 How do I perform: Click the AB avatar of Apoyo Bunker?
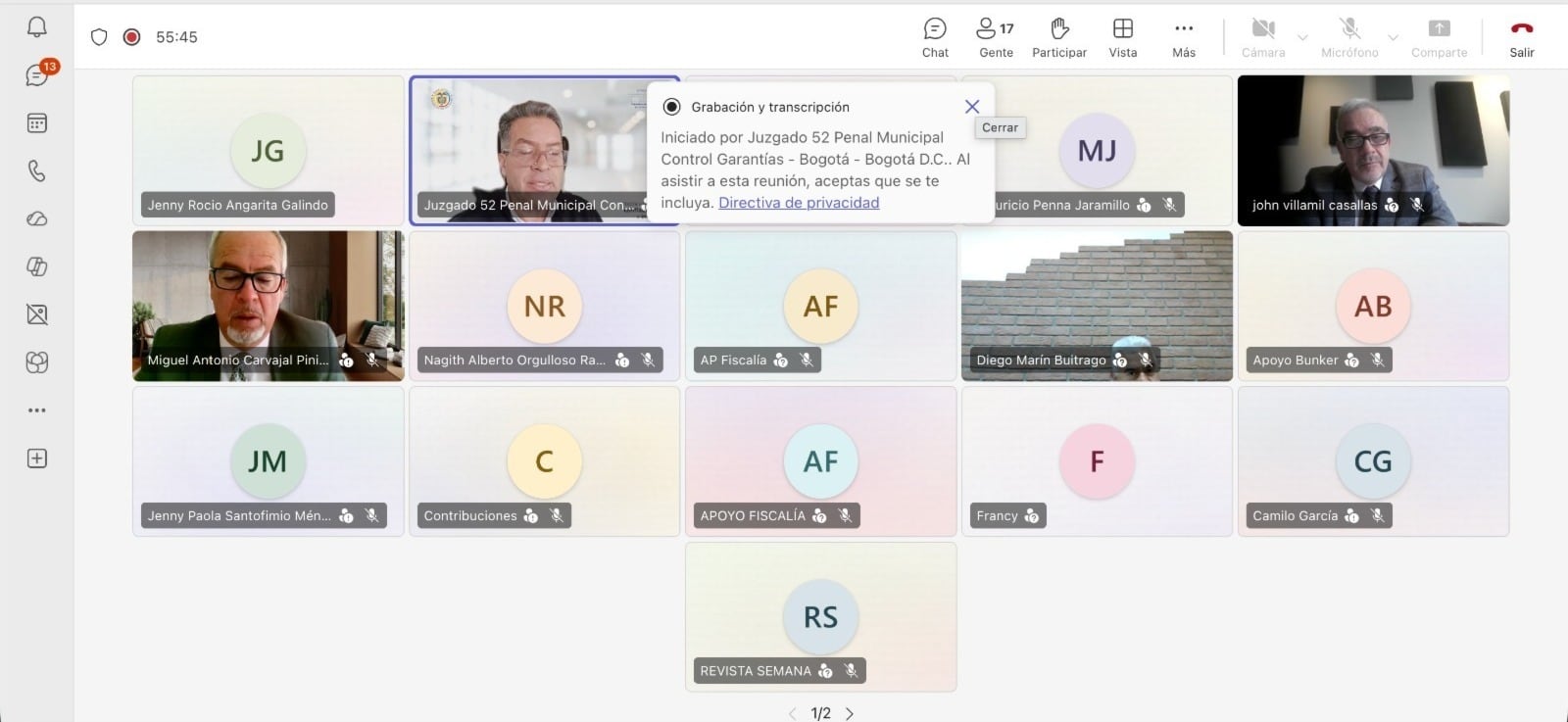[1373, 306]
